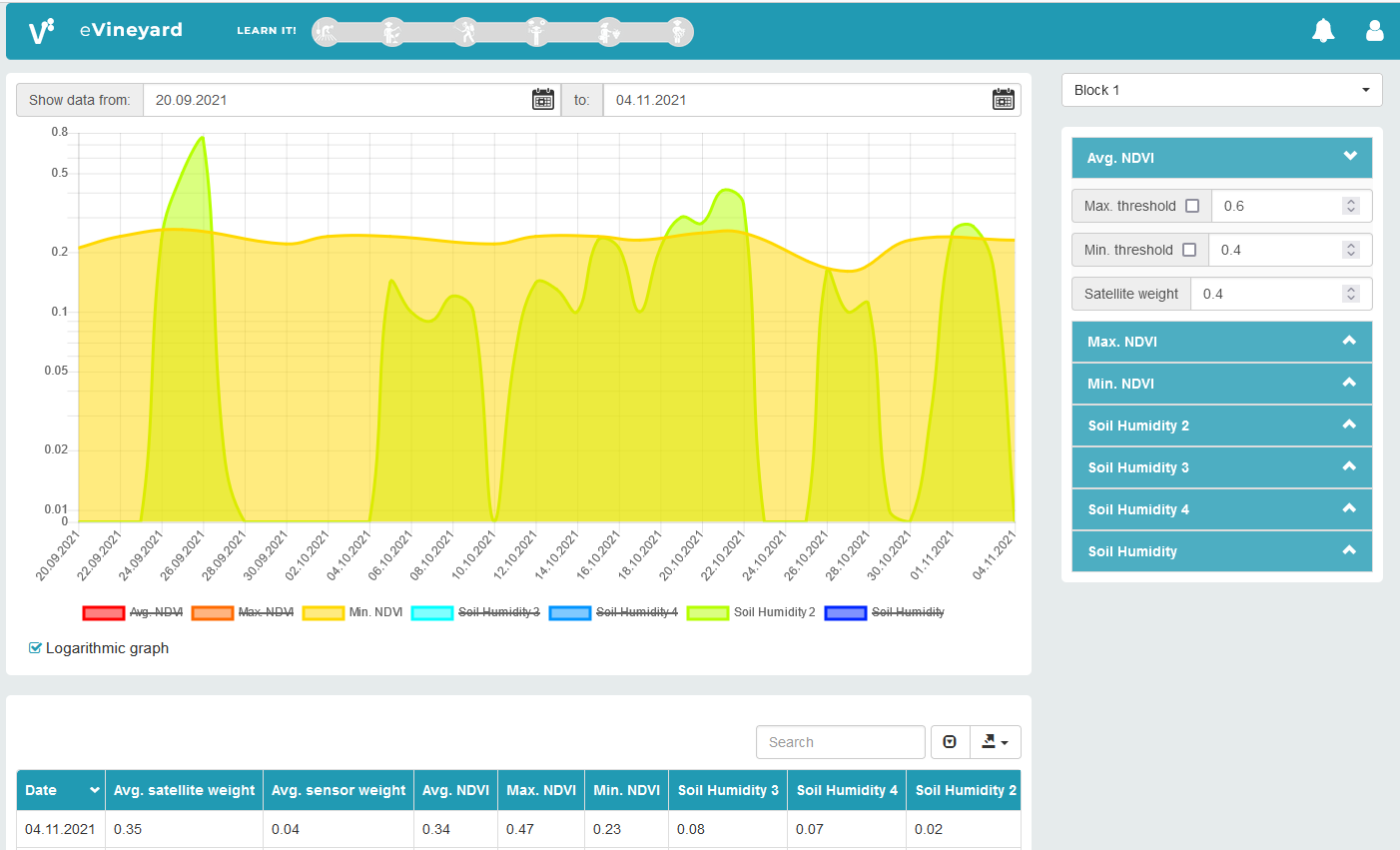Open sixth Learn It step: worker carrying grapes
This screenshot has width=1400, height=850.
pyautogui.click(x=679, y=32)
